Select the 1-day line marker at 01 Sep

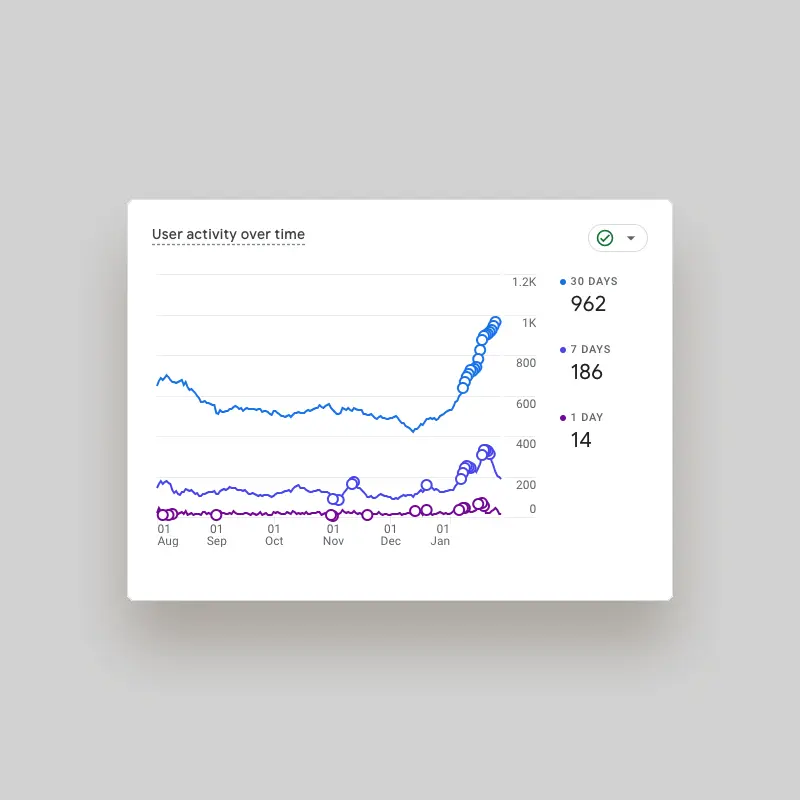point(216,515)
